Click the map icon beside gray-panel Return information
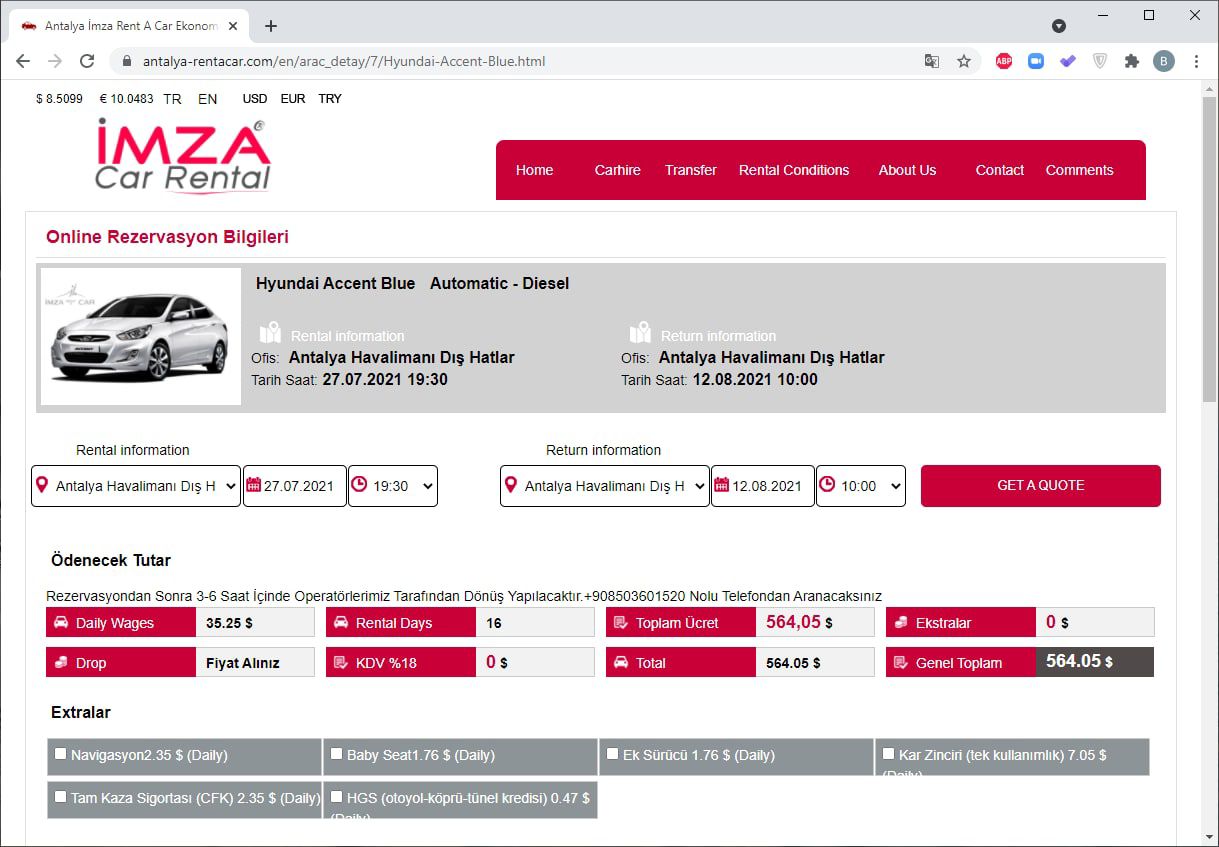1219x847 pixels. [x=640, y=333]
